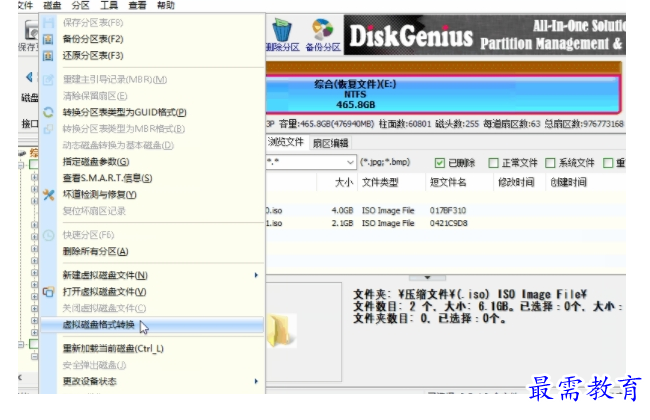The image size is (650, 420).
Task: Expand 更改设备状态 submenu arrow
Action: (256, 381)
